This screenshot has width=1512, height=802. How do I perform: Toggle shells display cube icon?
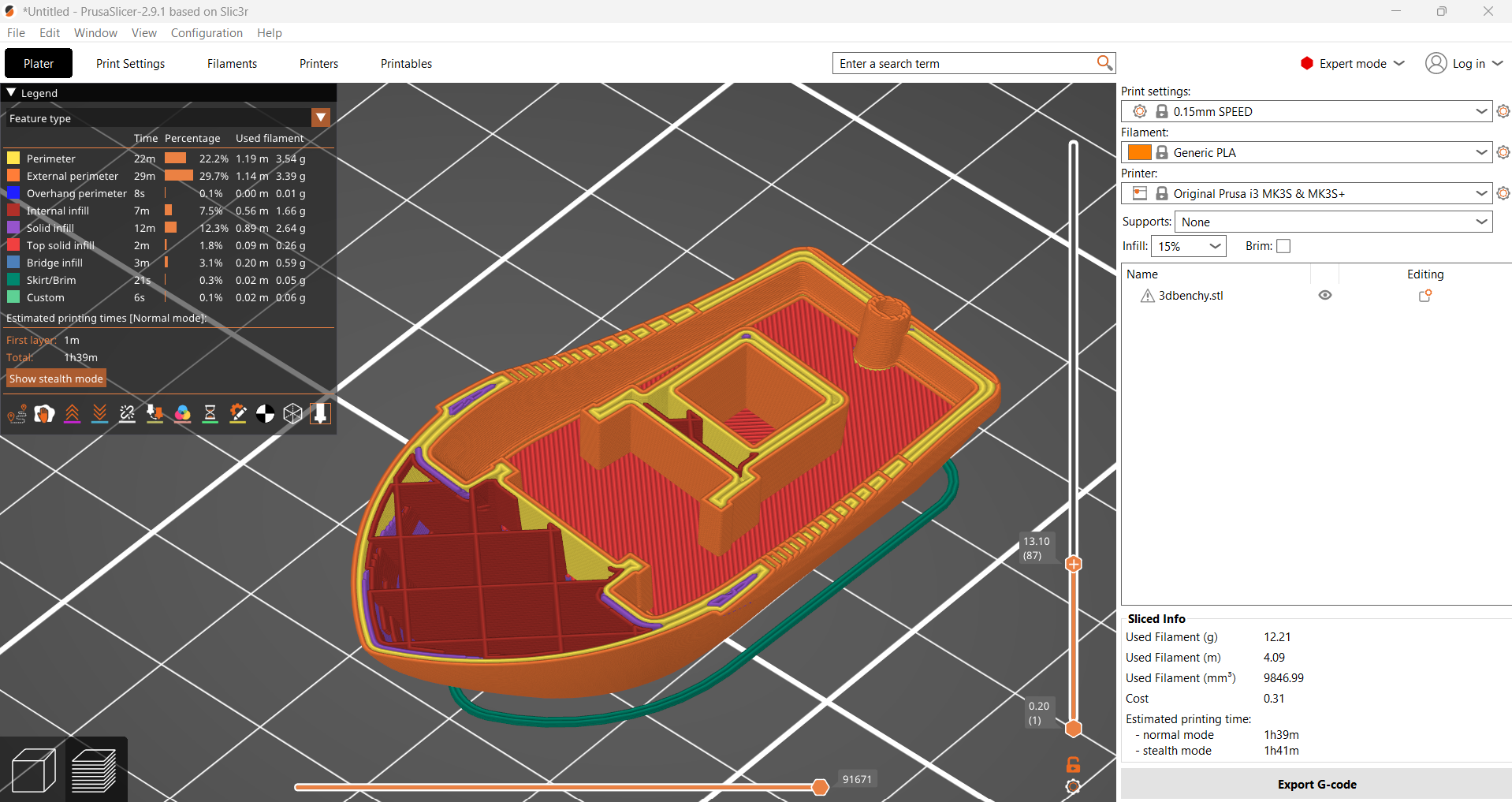click(293, 413)
